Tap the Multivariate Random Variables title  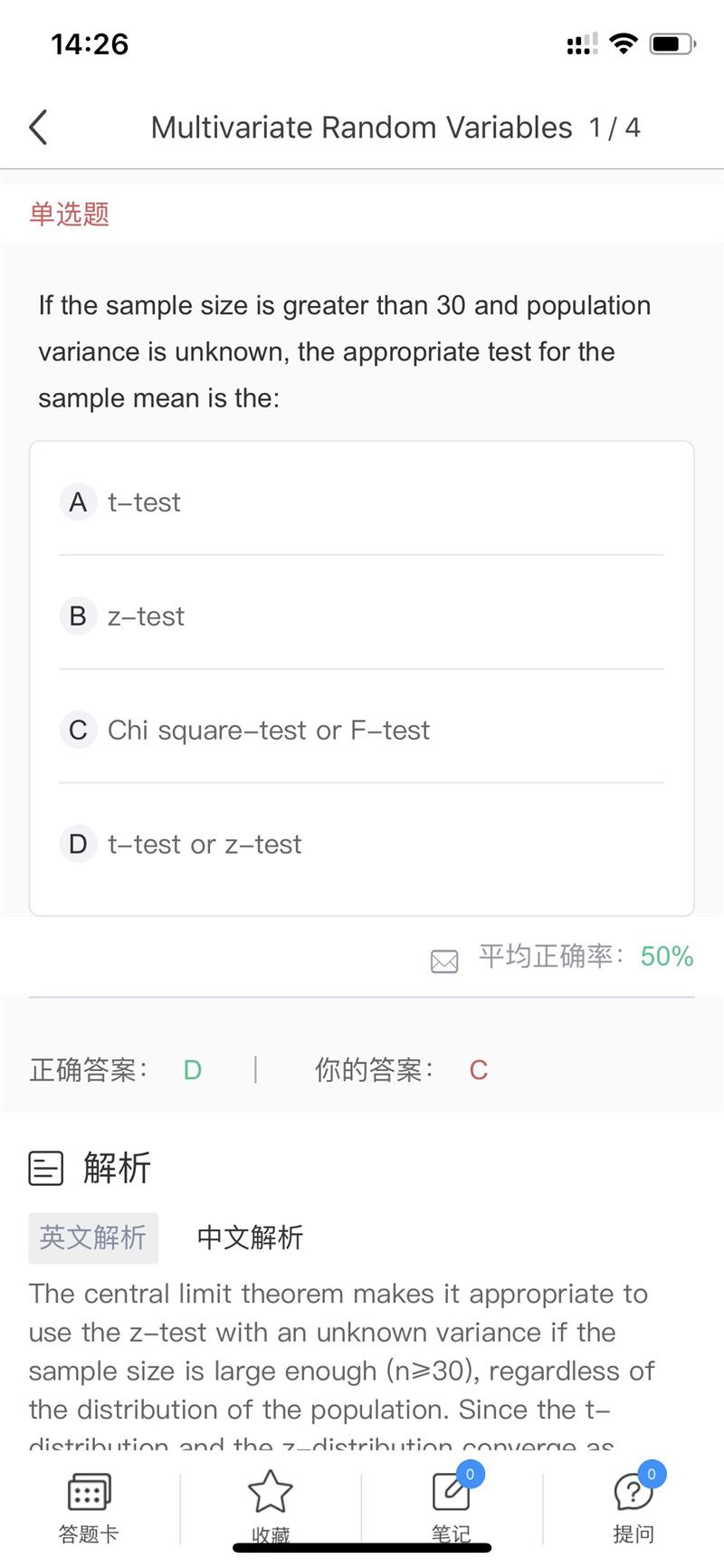coord(362,128)
